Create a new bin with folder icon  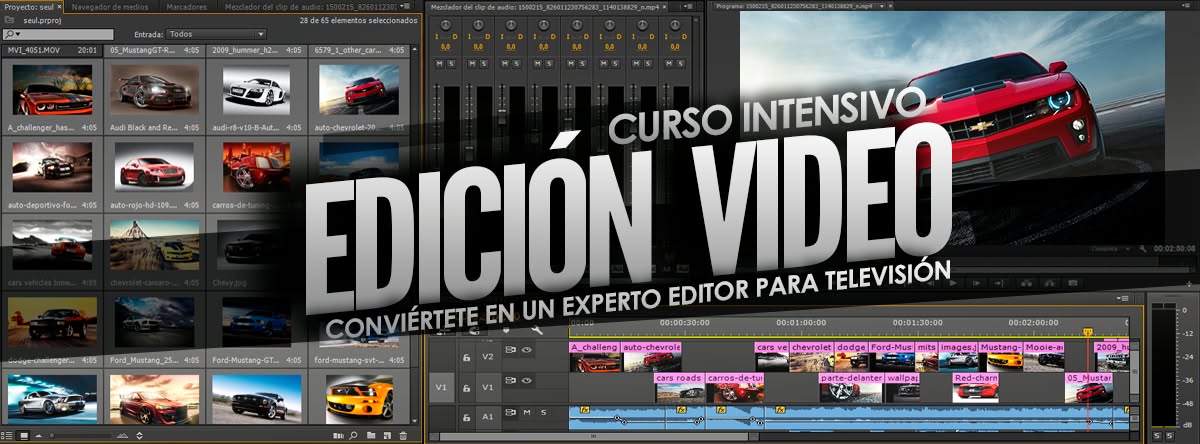click(371, 435)
